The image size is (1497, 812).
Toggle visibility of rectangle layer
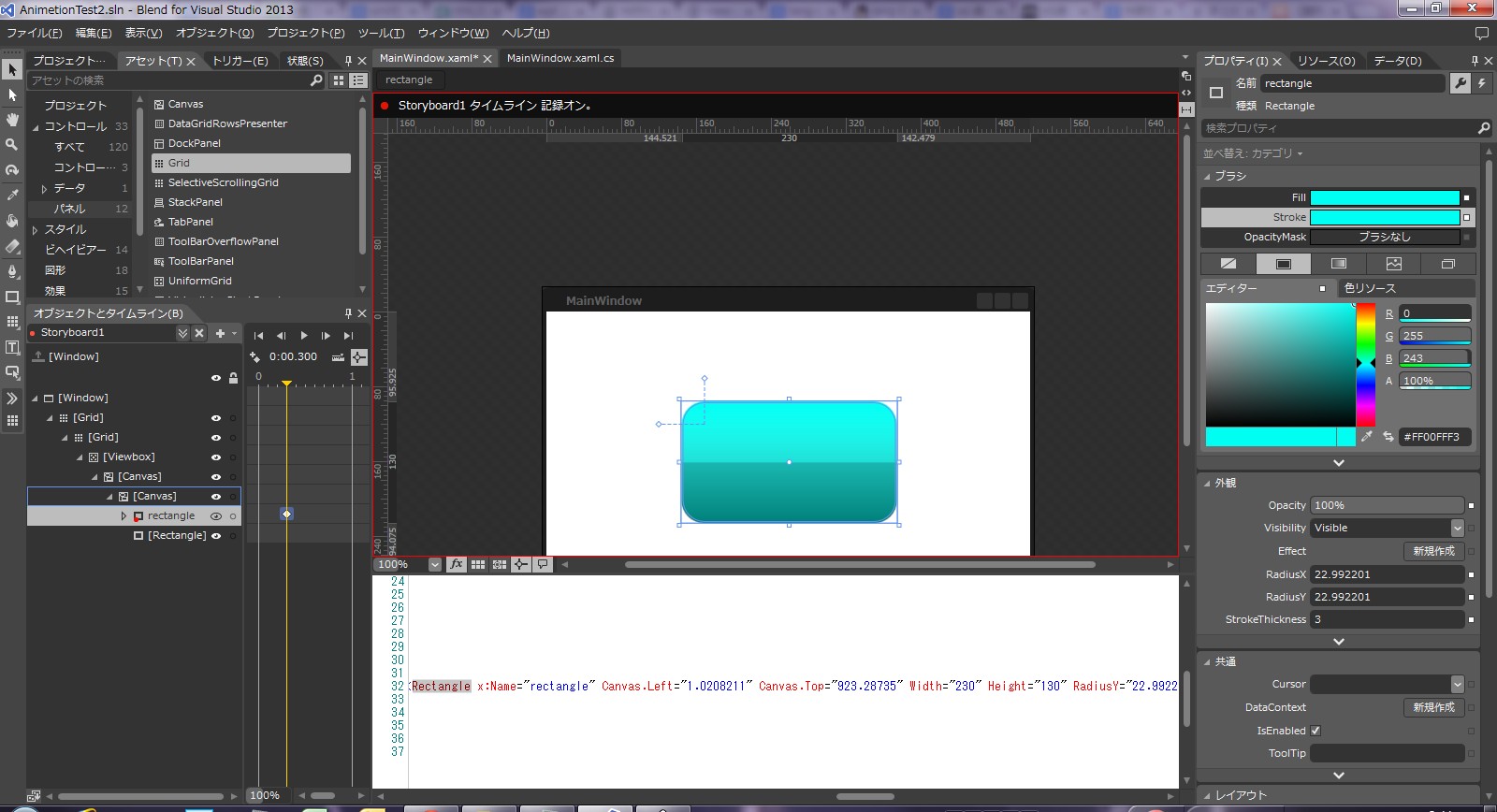coord(216,516)
